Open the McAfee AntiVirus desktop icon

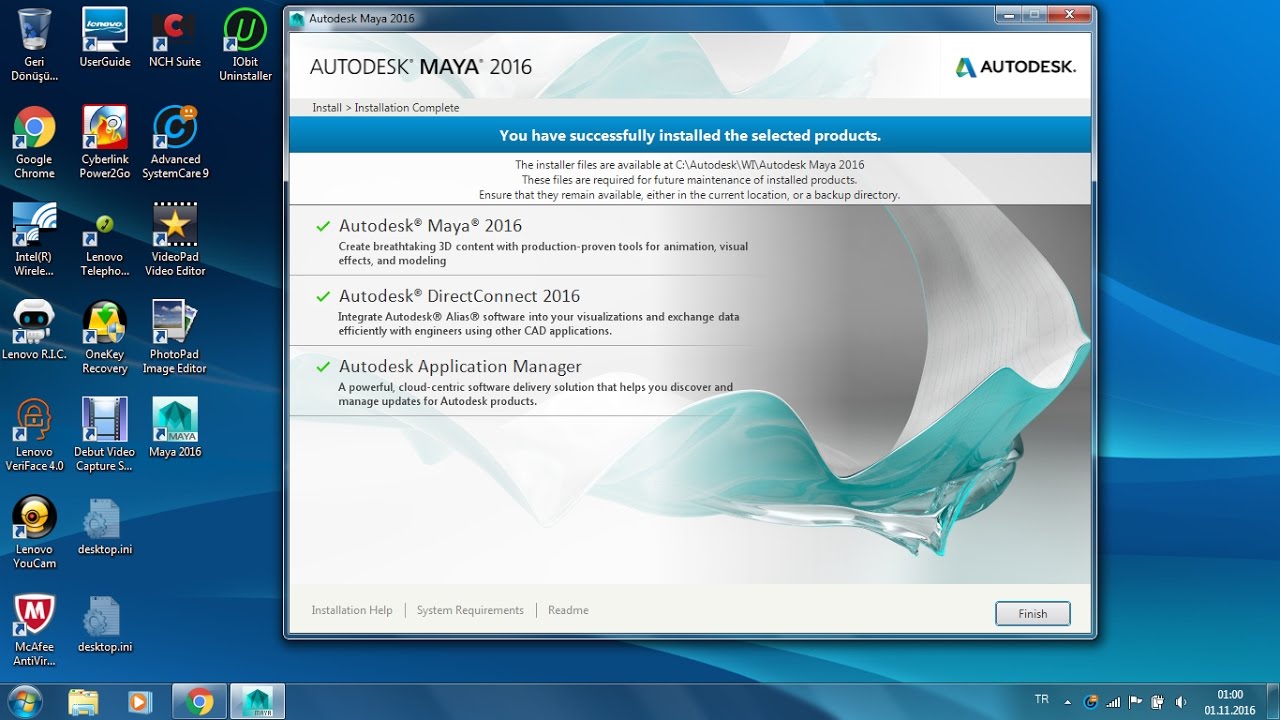pyautogui.click(x=34, y=631)
